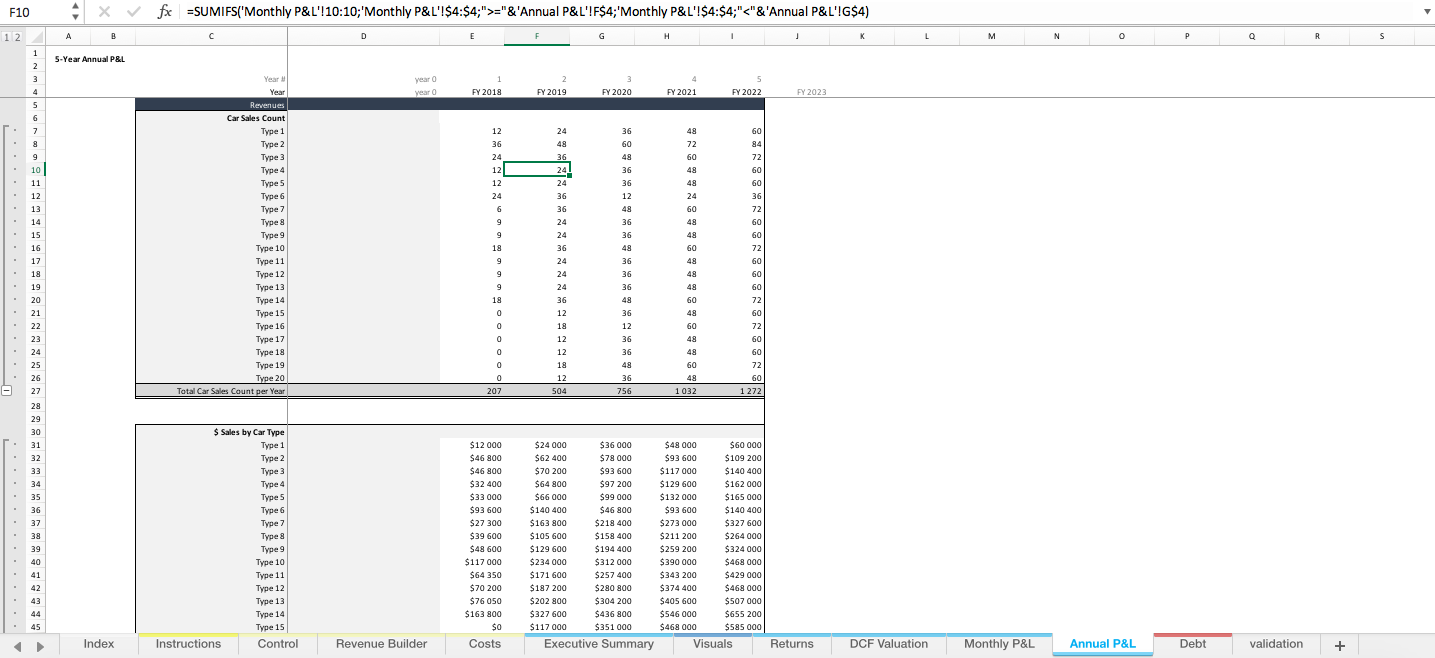Cancel the formula entry with the X icon

coord(105,12)
